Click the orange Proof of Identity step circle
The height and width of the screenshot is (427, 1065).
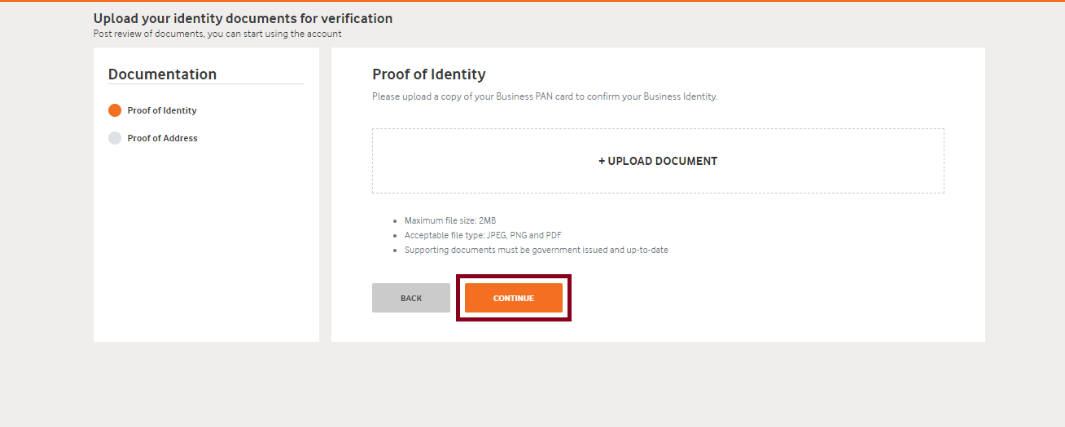(115, 111)
